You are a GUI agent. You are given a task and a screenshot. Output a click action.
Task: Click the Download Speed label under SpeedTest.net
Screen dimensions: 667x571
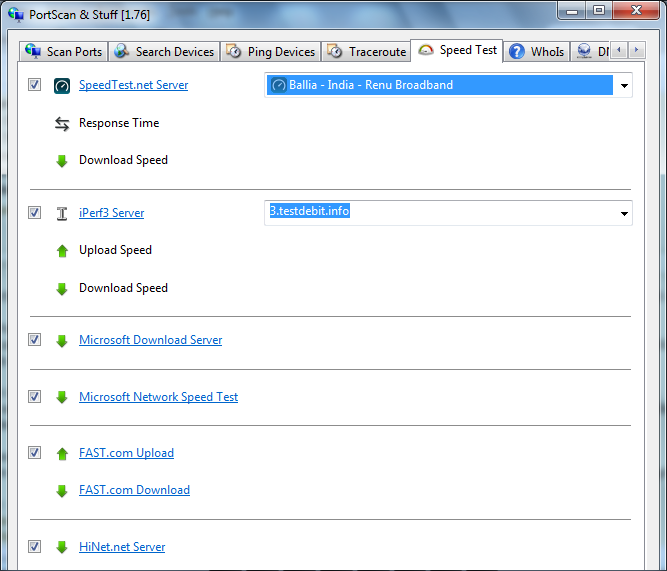123,160
